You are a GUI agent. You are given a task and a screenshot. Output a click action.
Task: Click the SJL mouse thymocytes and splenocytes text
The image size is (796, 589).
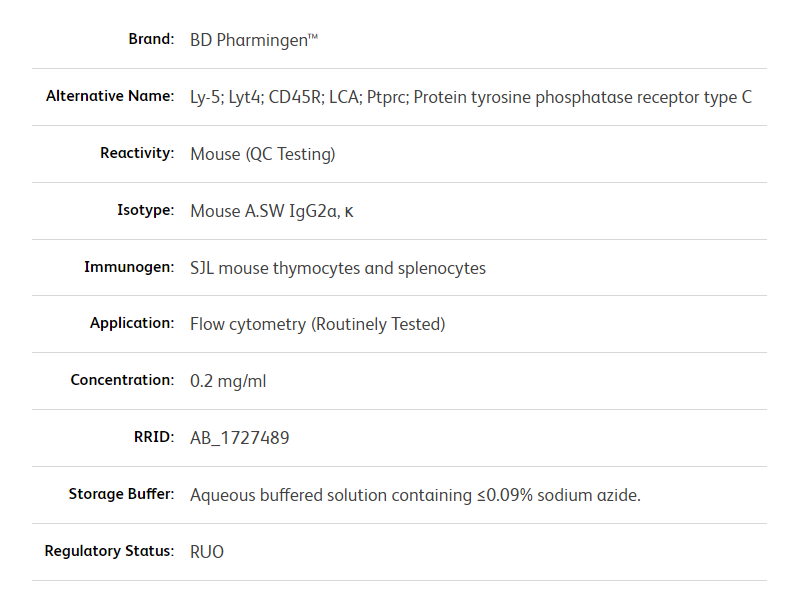pyautogui.click(x=338, y=268)
